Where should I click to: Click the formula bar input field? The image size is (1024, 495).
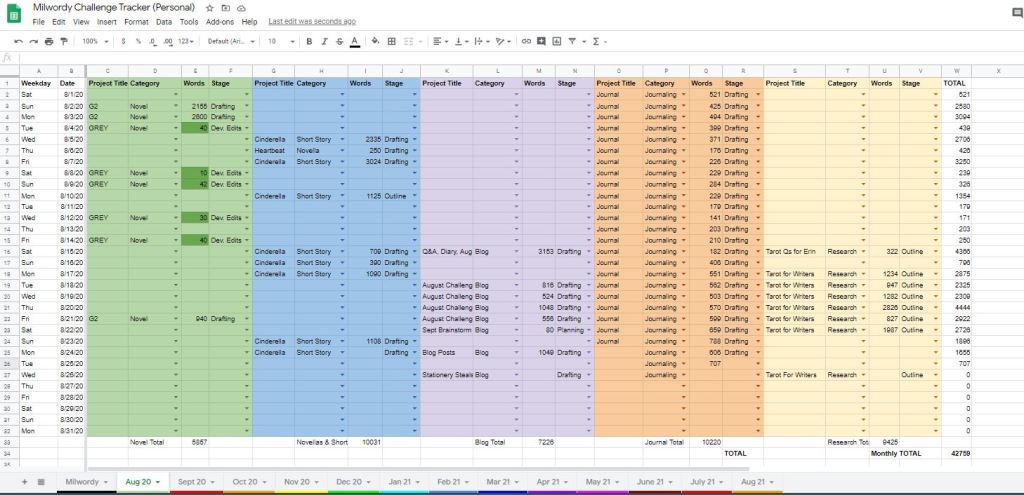coord(500,57)
